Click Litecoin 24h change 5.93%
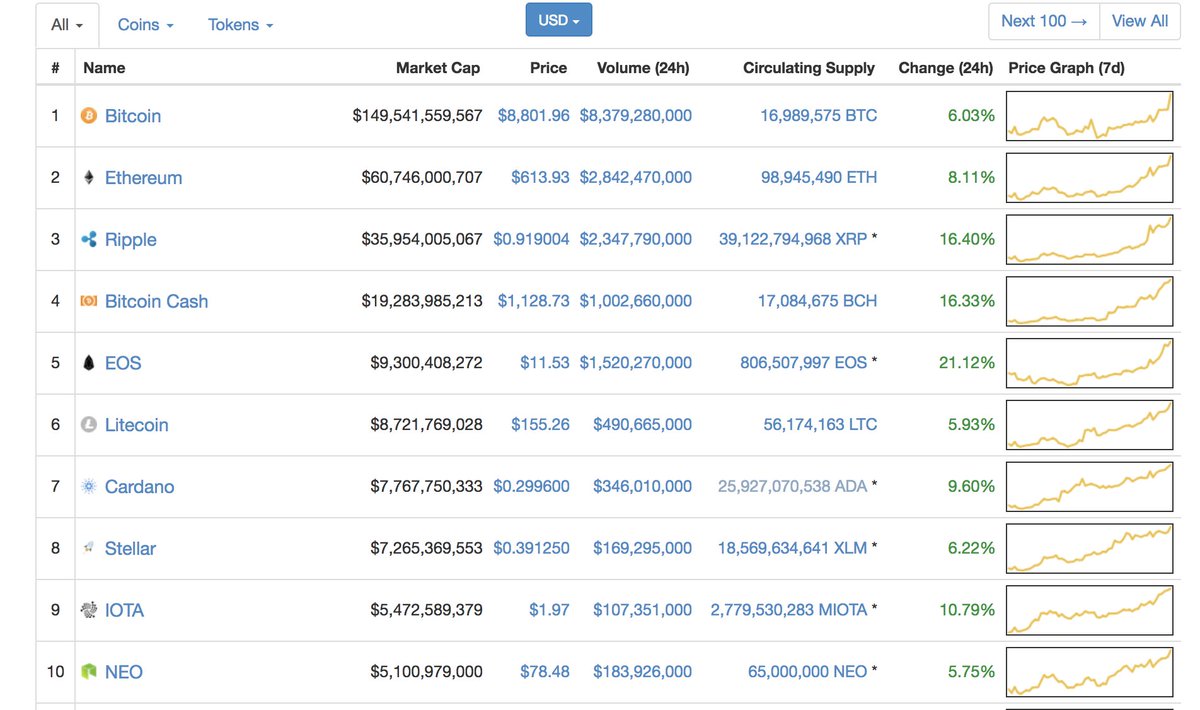 [x=971, y=425]
